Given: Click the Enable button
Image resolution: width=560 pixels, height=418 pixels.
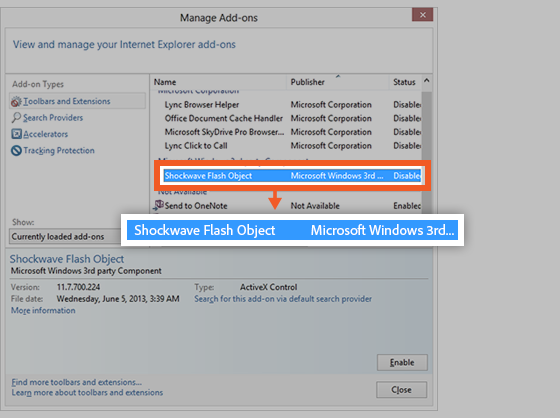Looking at the screenshot, I should [x=402, y=363].
